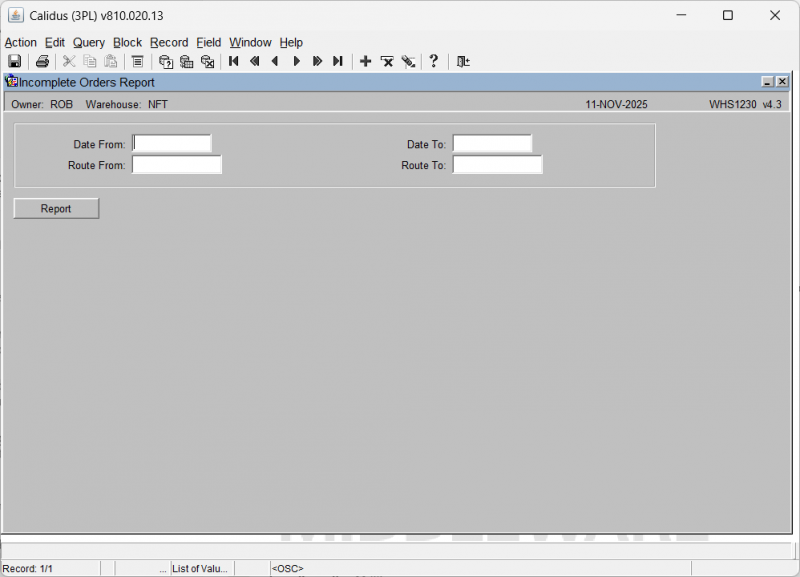Click the Exit door icon
The image size is (800, 577).
[463, 62]
